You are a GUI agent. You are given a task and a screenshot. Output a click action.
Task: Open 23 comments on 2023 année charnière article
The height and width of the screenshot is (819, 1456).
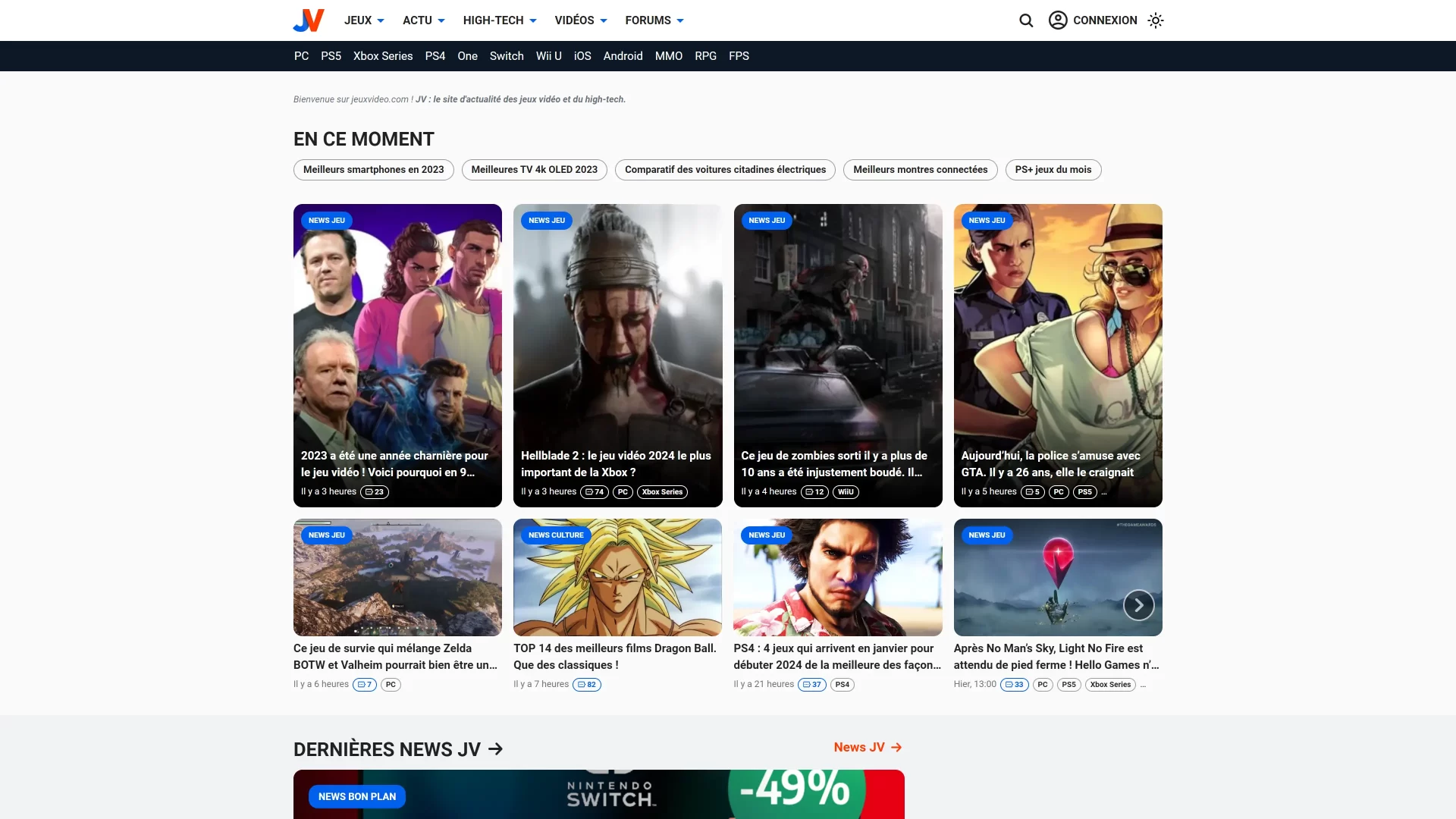click(375, 492)
